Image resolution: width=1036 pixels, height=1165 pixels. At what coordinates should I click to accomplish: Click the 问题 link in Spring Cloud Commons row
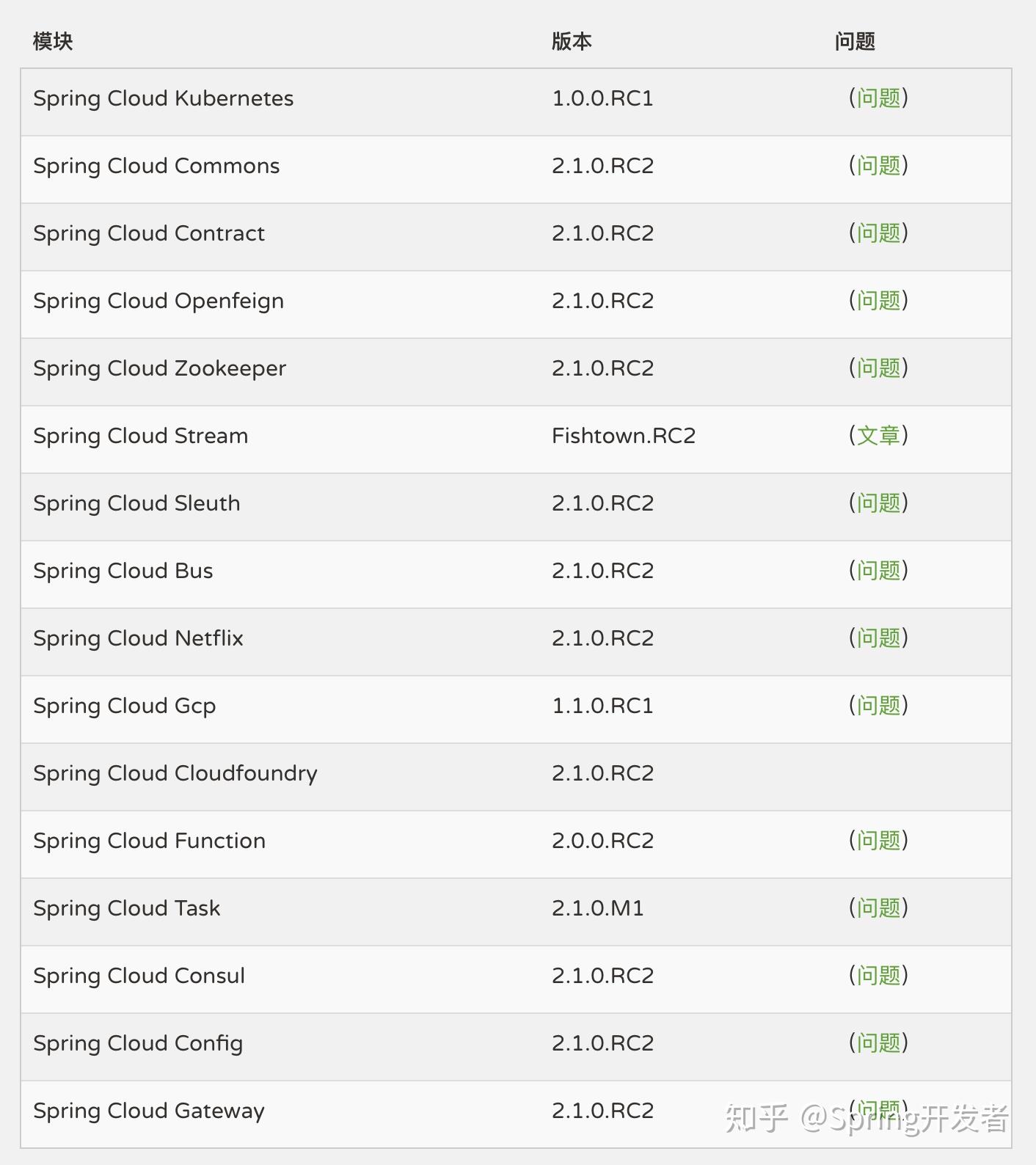(x=878, y=166)
